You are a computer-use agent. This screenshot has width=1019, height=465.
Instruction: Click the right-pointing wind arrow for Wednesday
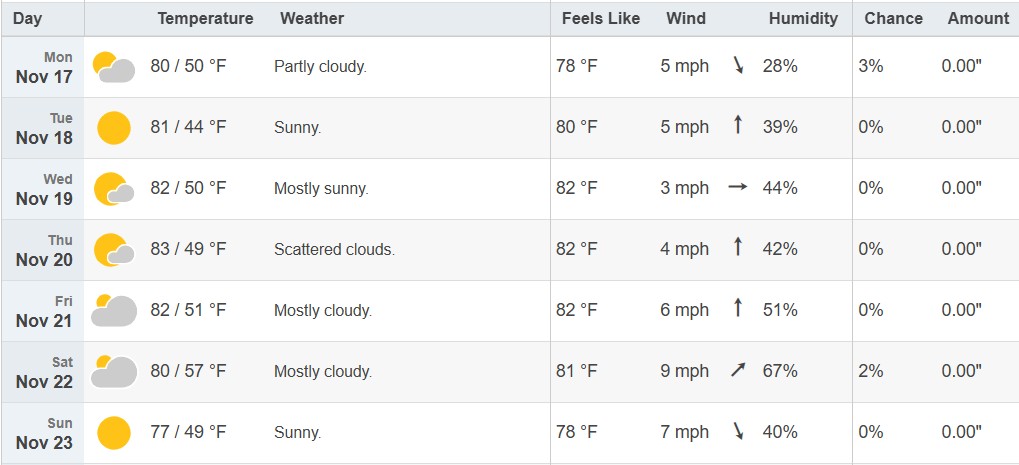coord(738,188)
